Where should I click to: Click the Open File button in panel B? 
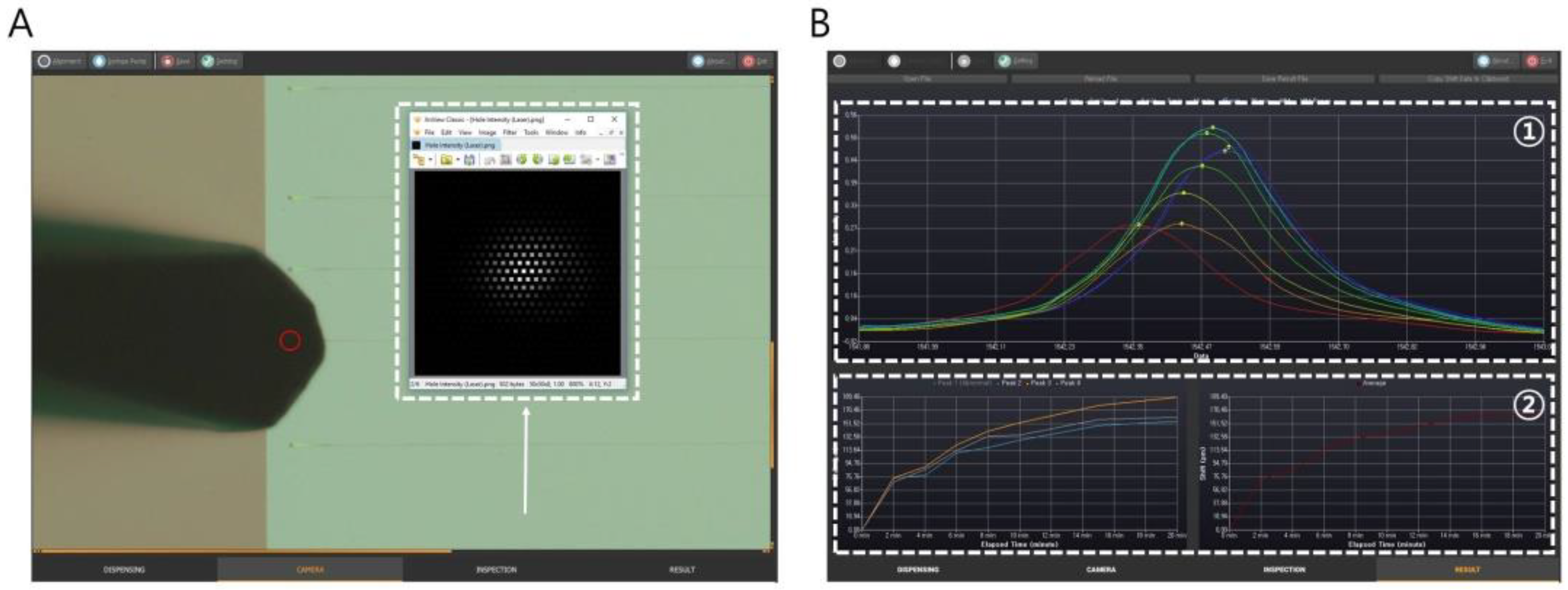(x=917, y=79)
